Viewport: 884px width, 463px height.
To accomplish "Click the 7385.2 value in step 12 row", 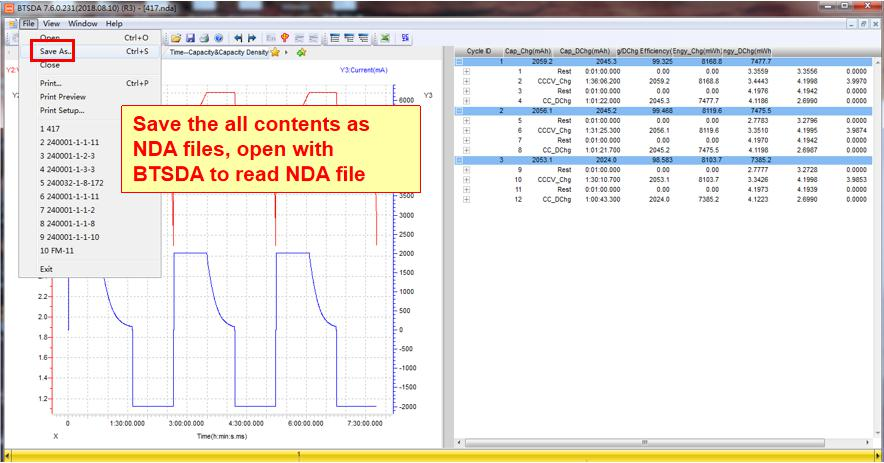I will coord(709,199).
